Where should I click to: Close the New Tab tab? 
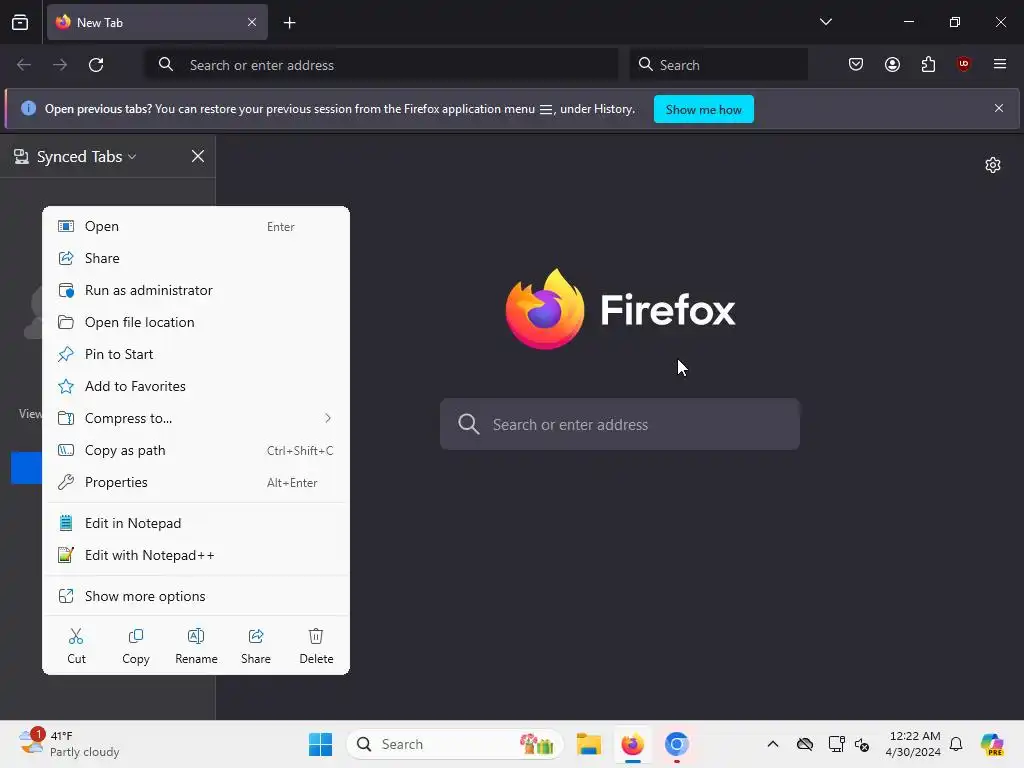(x=252, y=22)
